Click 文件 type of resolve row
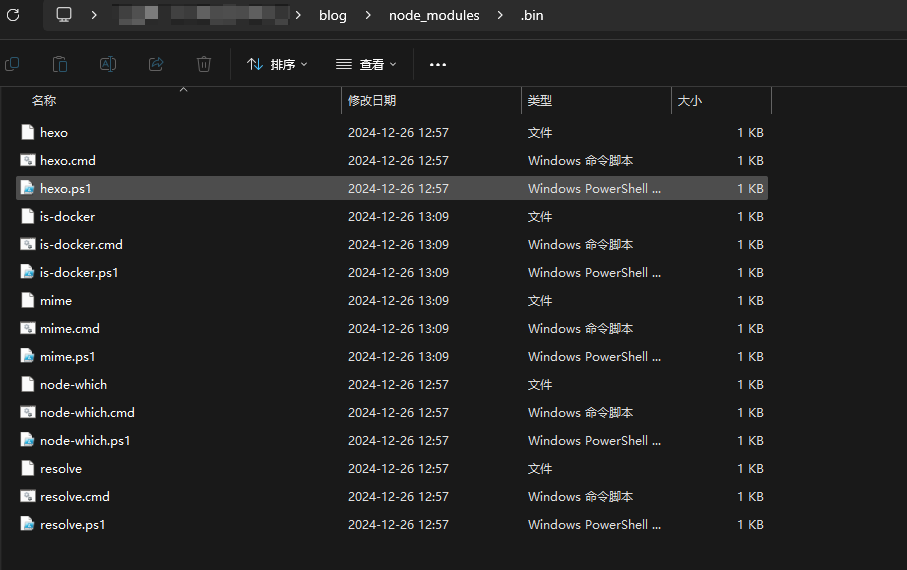This screenshot has height=570, width=907. click(x=540, y=468)
